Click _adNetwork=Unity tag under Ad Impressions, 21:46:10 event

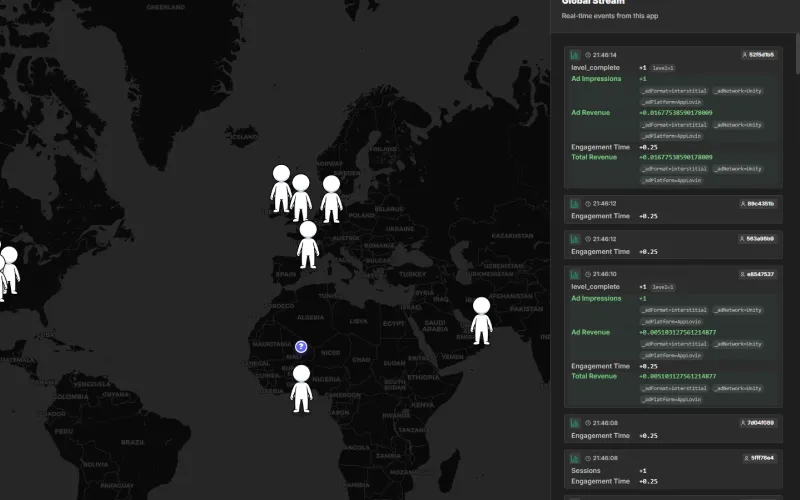[x=738, y=310]
